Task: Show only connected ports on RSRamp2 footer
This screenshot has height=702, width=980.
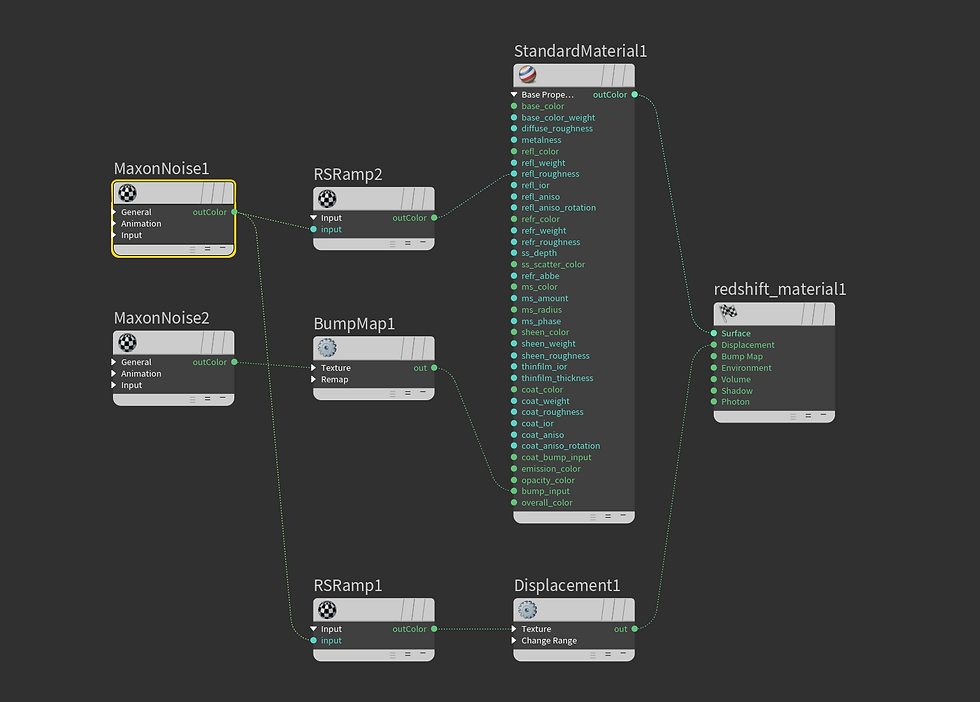Action: (x=408, y=243)
